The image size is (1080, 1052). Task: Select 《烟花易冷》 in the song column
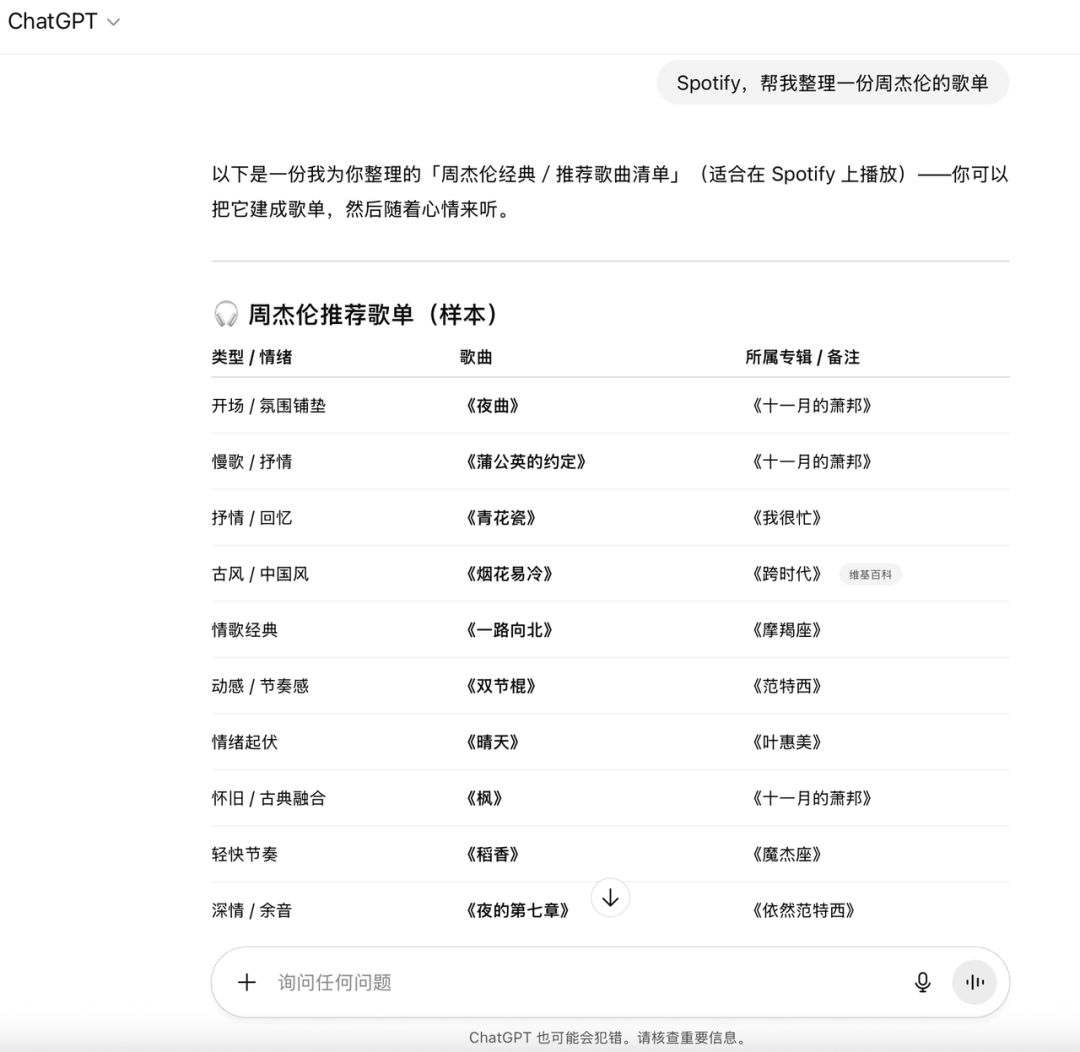click(x=509, y=574)
